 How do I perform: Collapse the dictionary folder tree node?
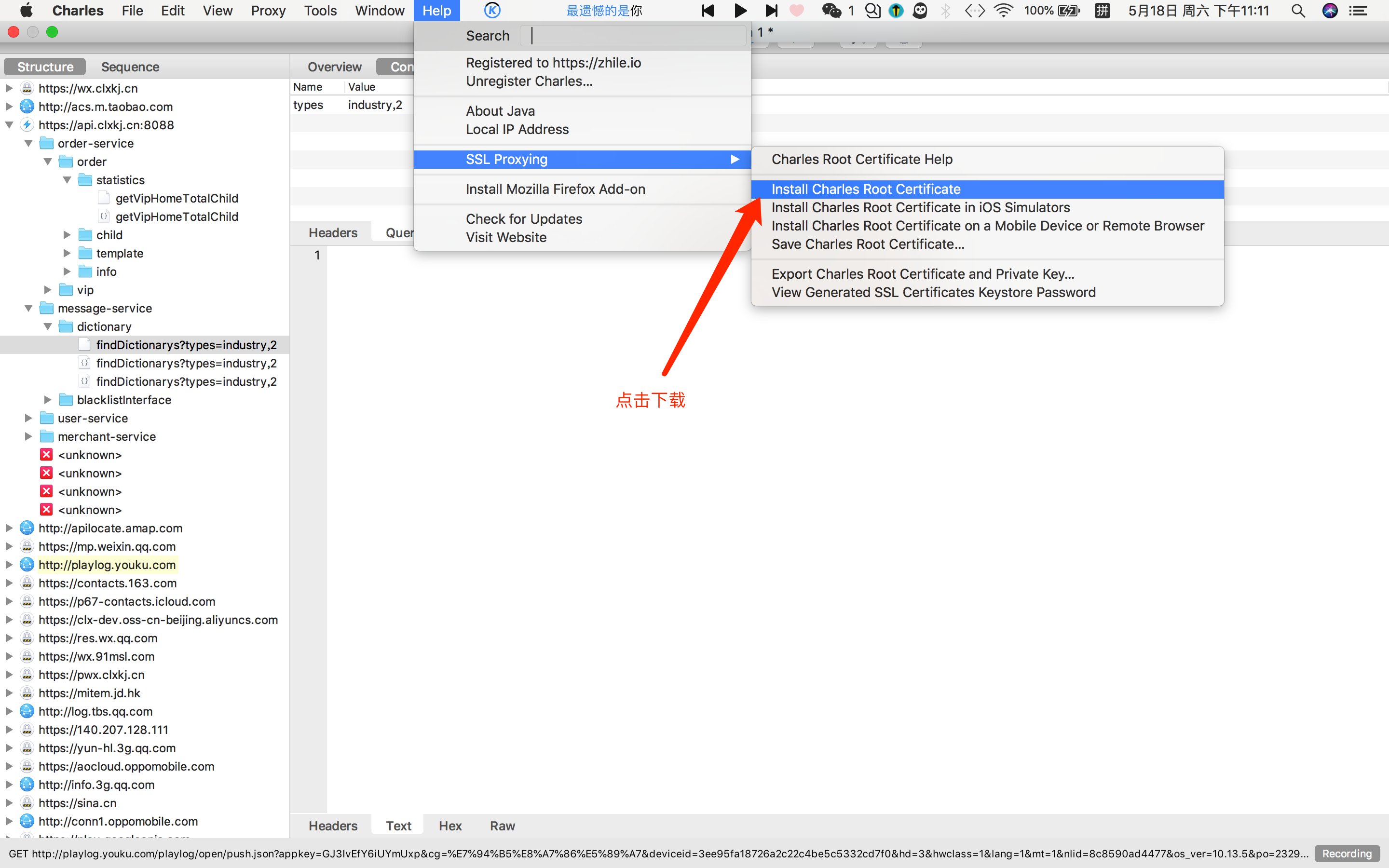tap(48, 326)
